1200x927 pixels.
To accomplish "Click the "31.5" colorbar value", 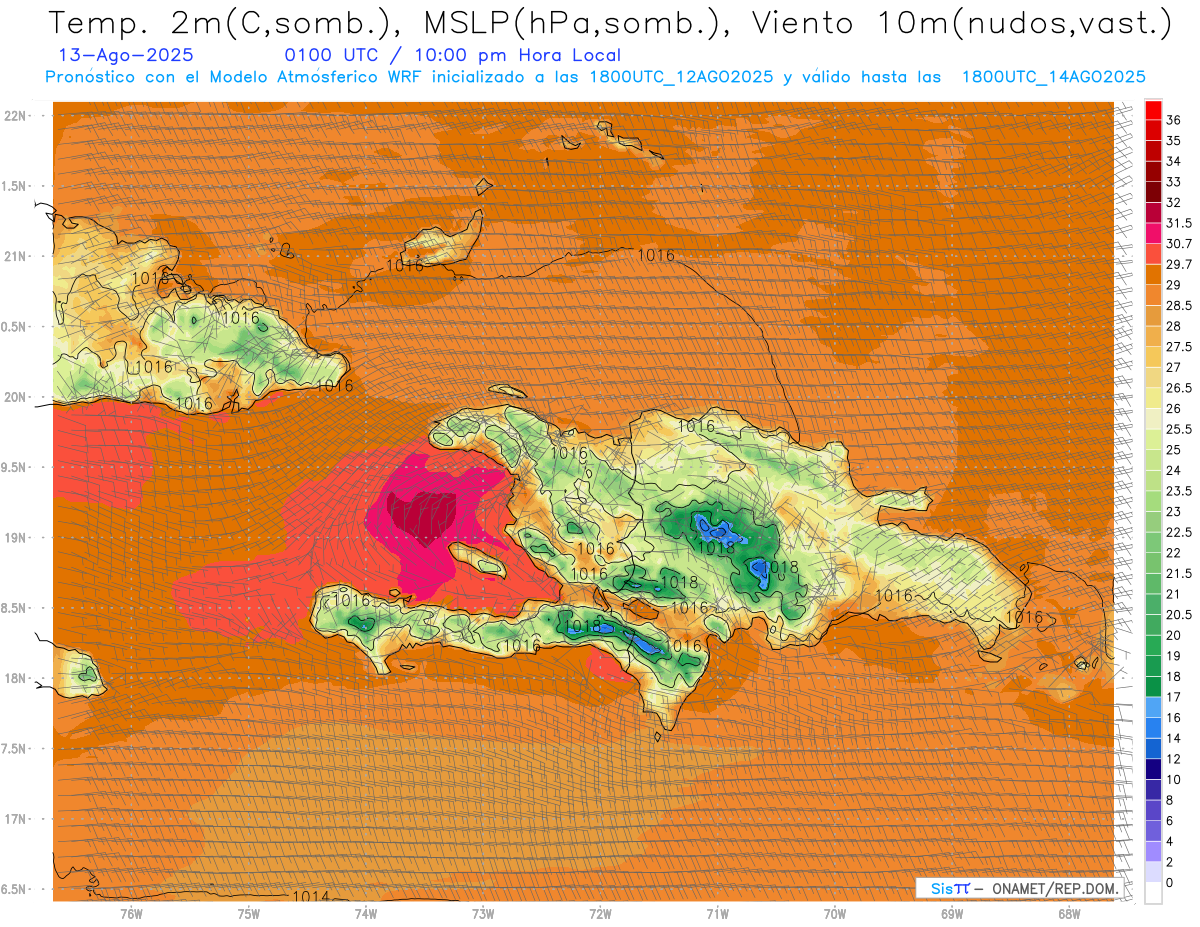I will pos(1179,223).
